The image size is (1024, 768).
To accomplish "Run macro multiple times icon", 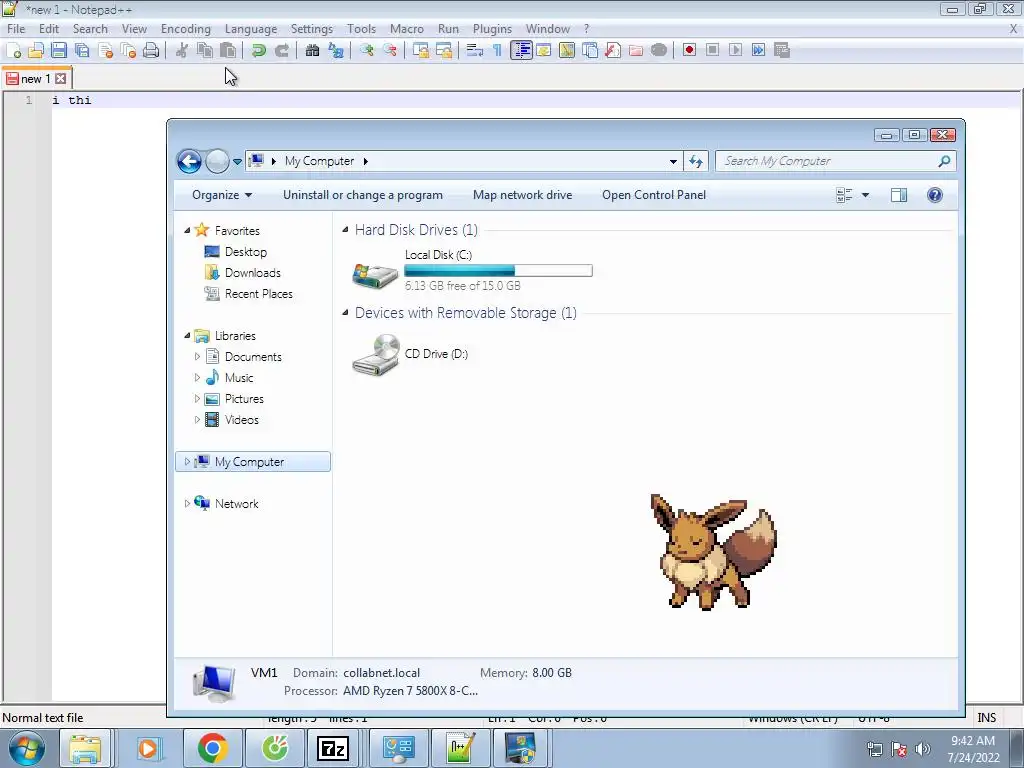I will pyautogui.click(x=758, y=50).
